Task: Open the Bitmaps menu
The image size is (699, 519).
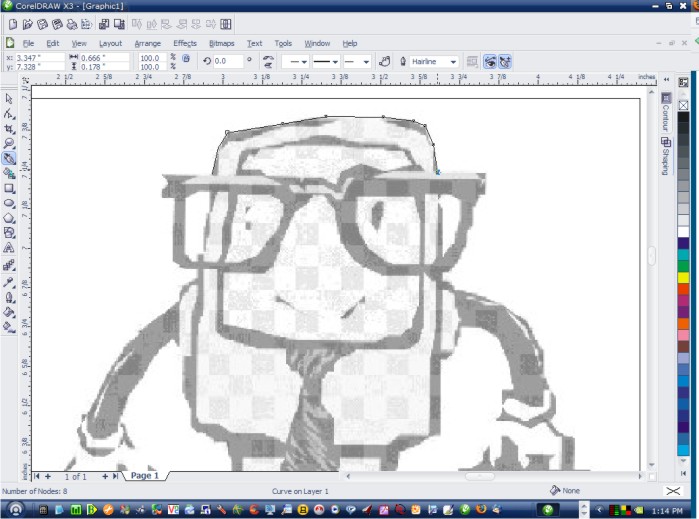Action: pyautogui.click(x=222, y=43)
